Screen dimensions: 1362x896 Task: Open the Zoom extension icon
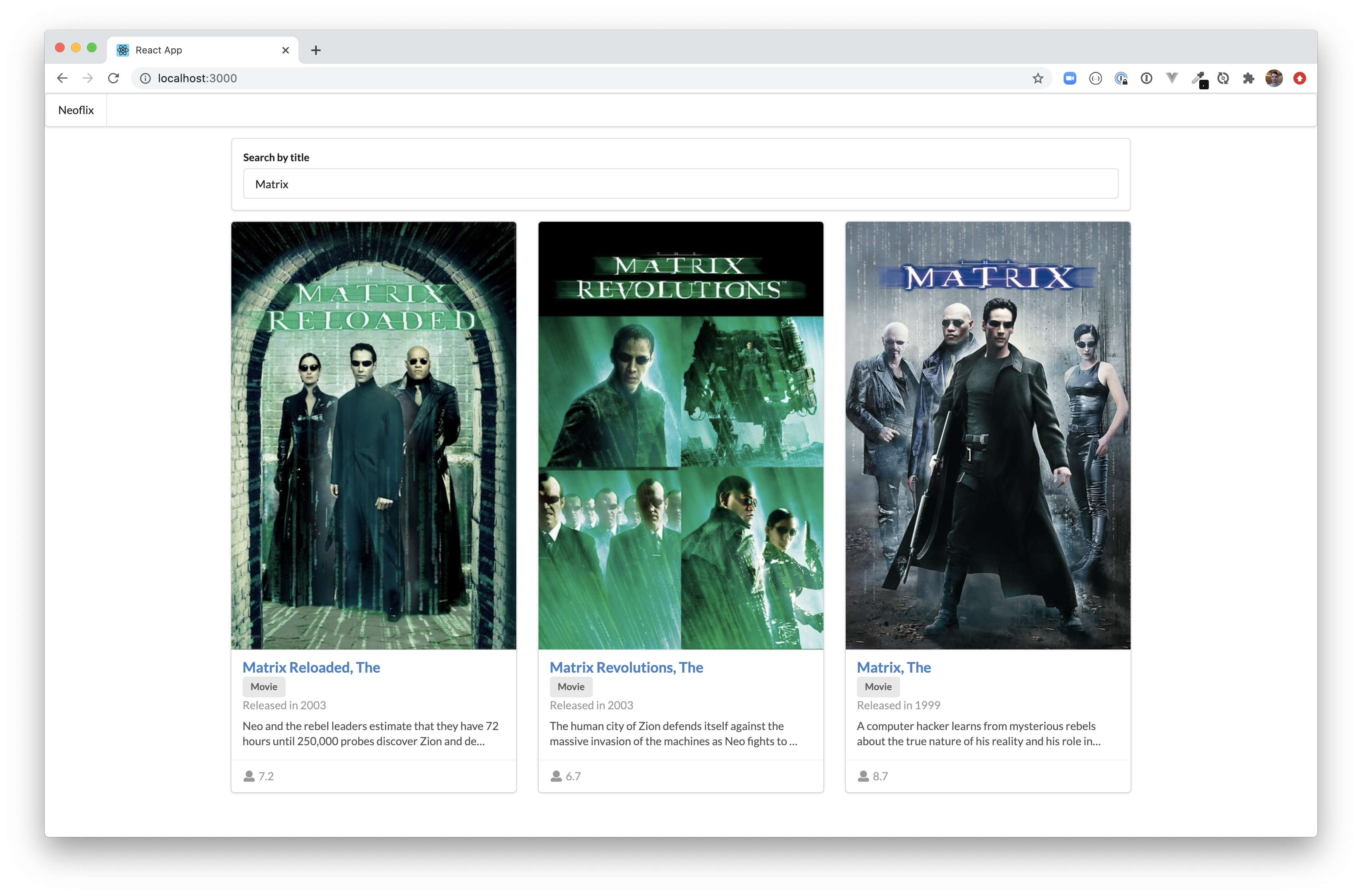[x=1070, y=78]
